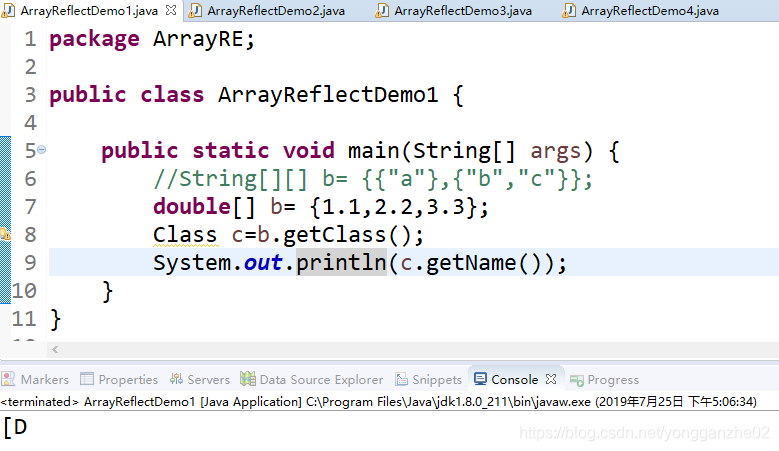Click the commented String[][] line 6
Viewport: 779px width, 451px height.
[x=373, y=179]
